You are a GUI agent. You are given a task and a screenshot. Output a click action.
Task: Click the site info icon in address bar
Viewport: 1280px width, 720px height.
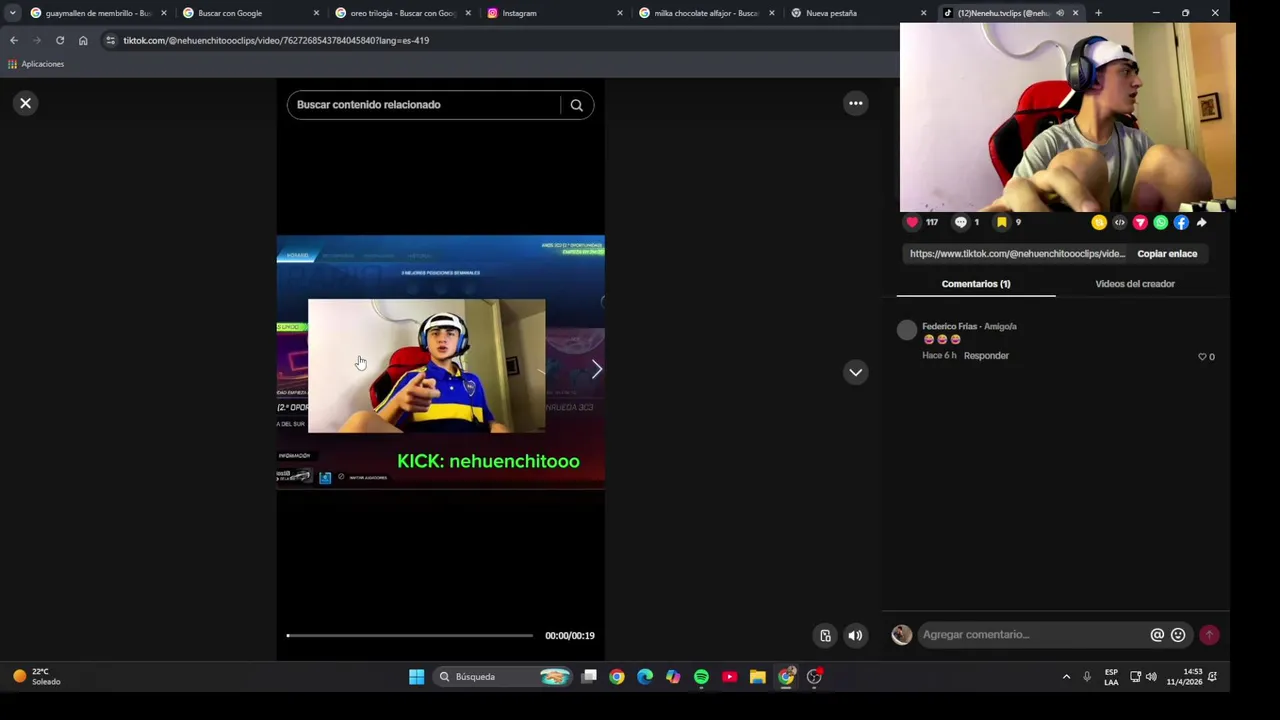tap(110, 40)
